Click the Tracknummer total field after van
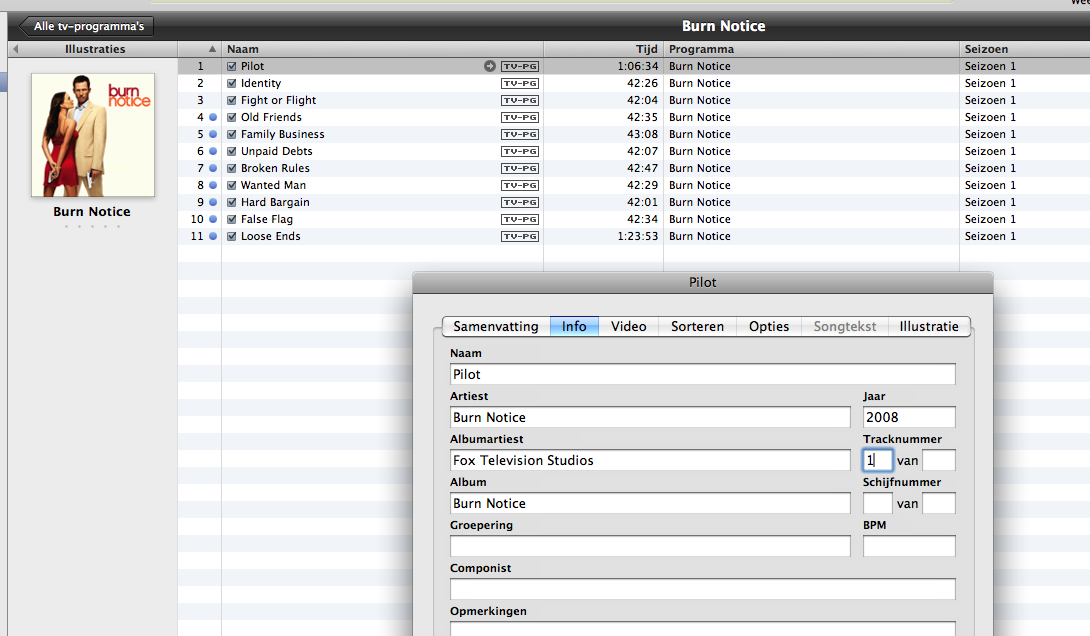 coord(938,461)
